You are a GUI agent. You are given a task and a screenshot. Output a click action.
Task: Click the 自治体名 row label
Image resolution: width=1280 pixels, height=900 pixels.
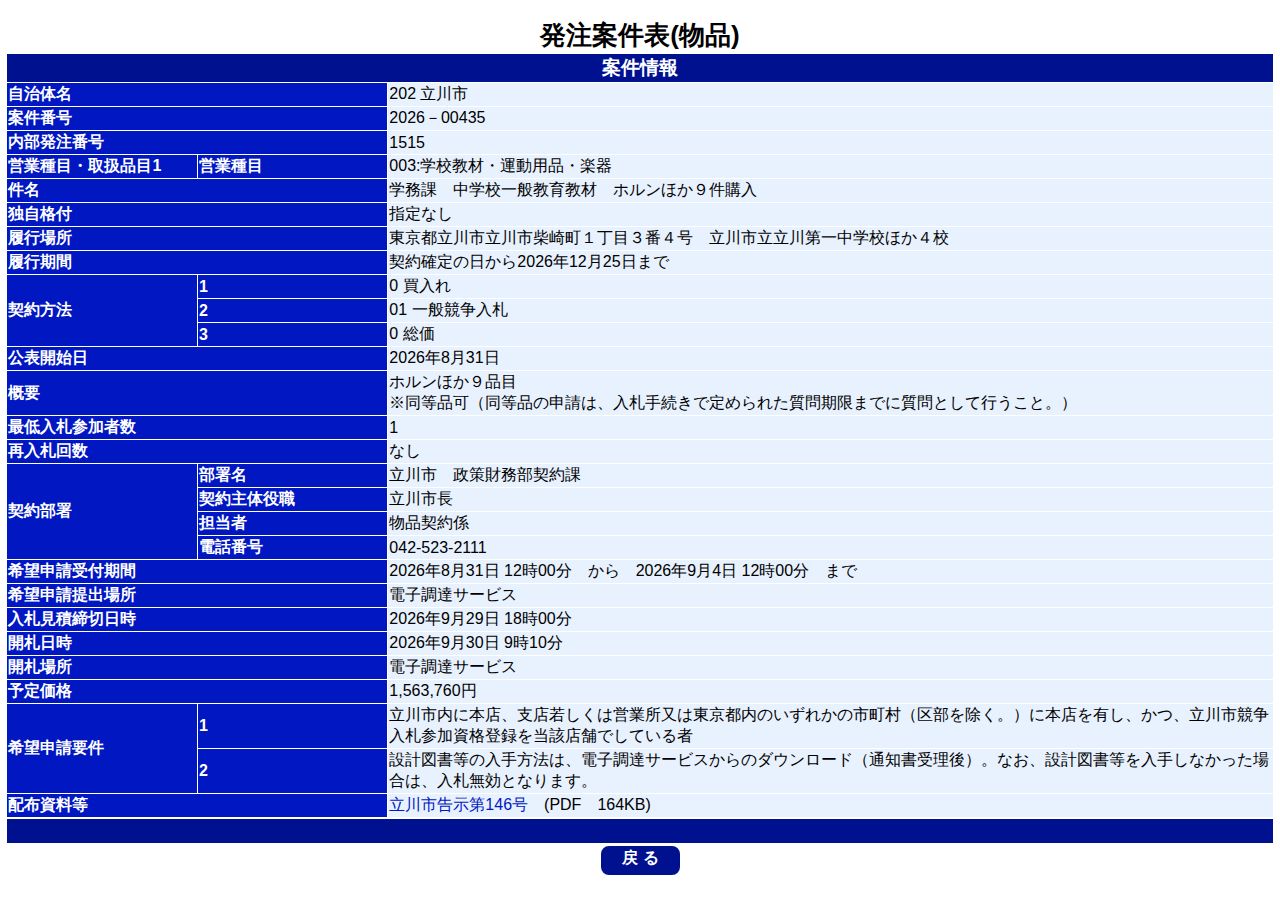(197, 94)
